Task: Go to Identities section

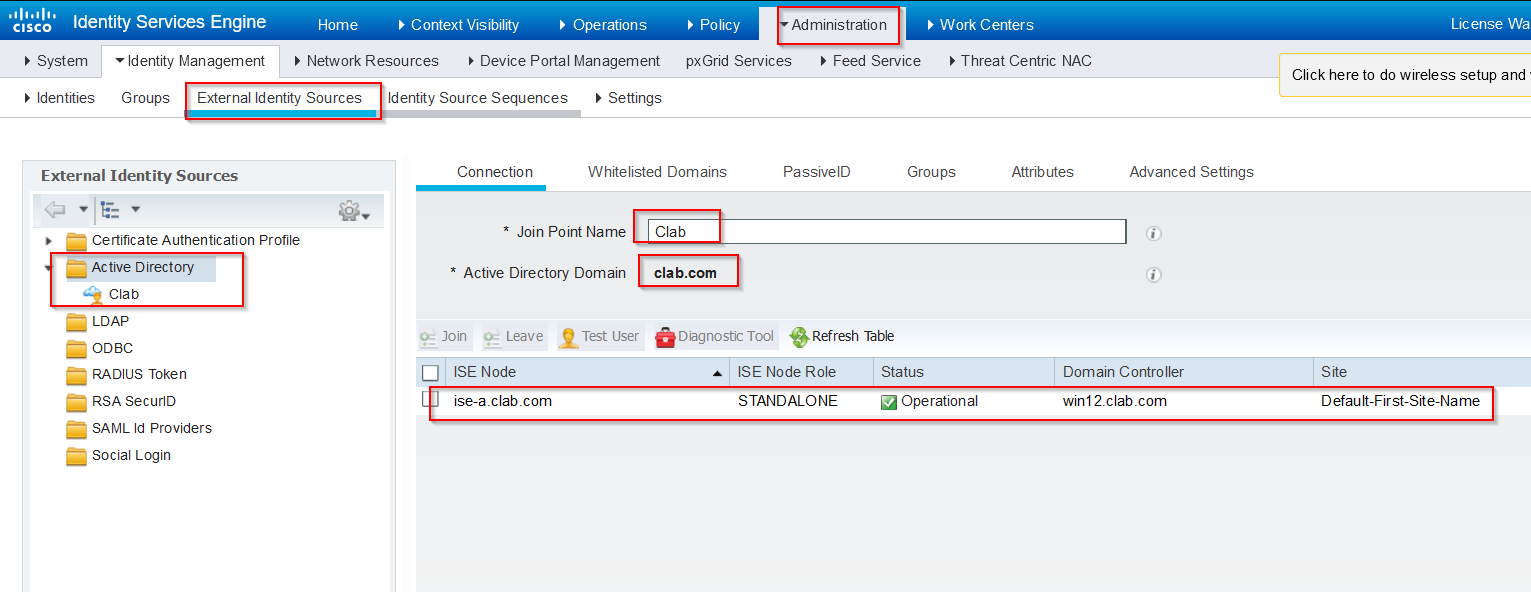Action: coord(59,98)
